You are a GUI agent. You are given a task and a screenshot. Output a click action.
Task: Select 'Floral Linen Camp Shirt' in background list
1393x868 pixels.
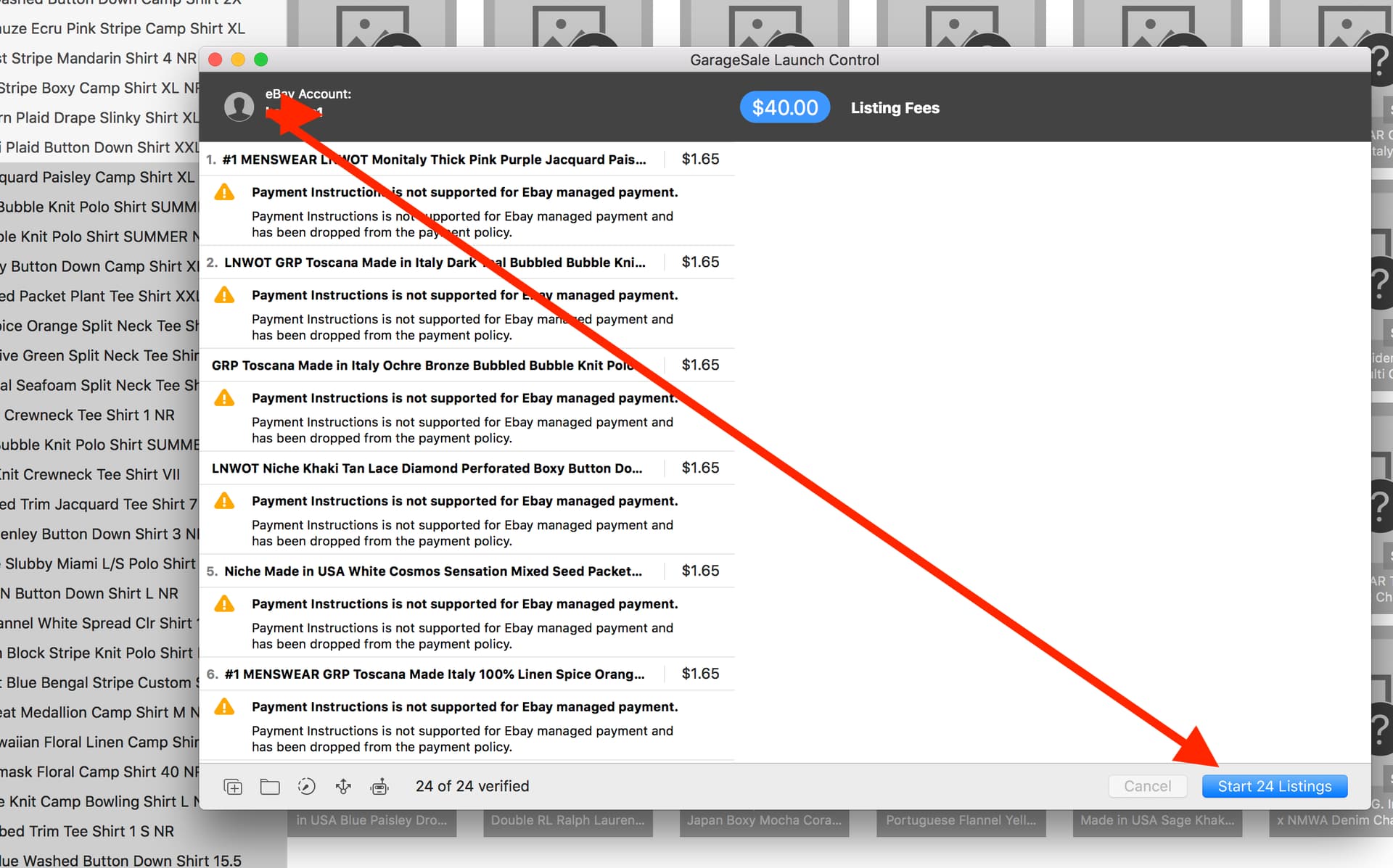(x=99, y=742)
